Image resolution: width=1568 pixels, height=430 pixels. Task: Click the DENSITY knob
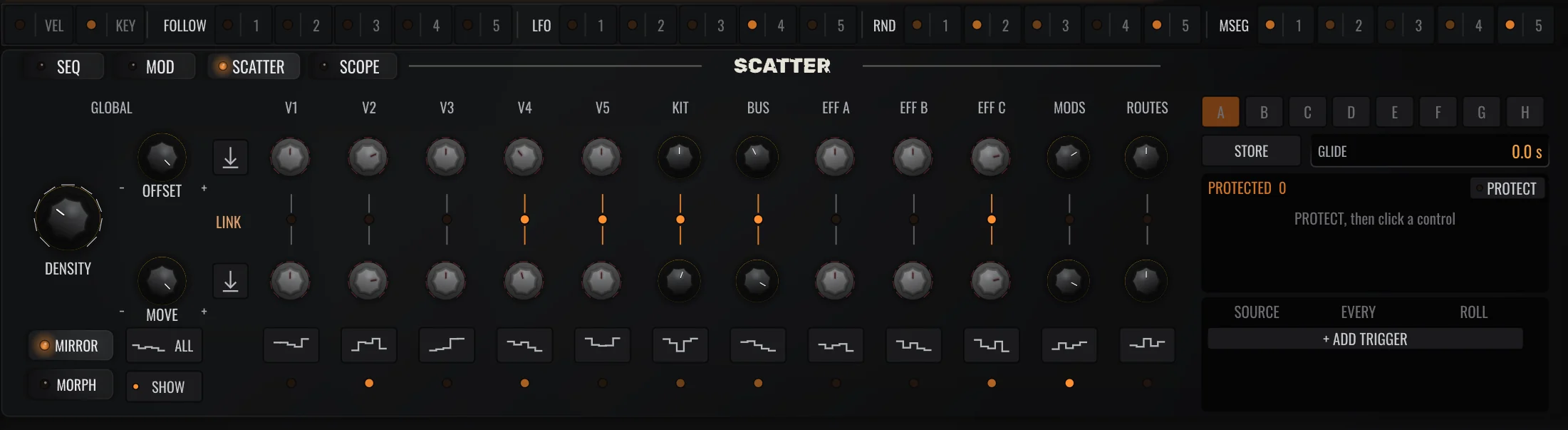click(68, 217)
